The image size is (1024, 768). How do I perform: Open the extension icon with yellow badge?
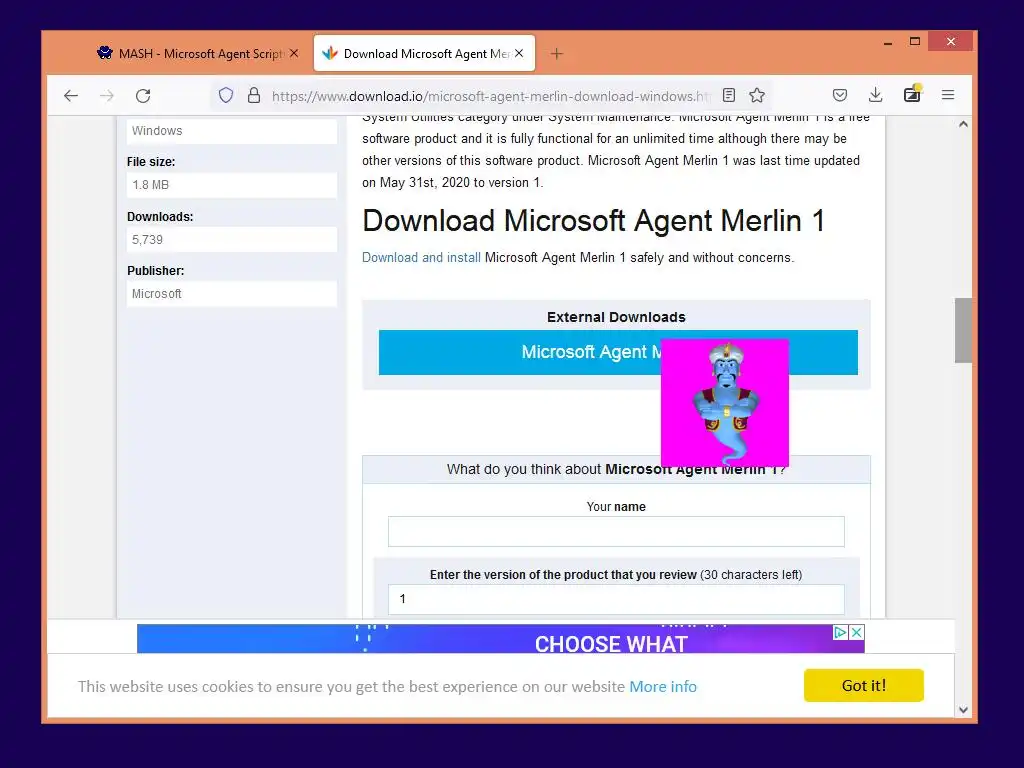912,95
